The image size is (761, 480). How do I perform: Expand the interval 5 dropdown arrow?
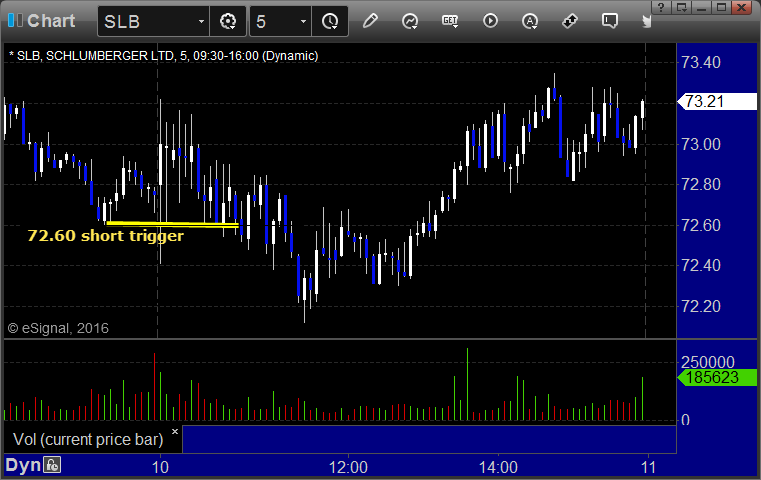pyautogui.click(x=303, y=22)
